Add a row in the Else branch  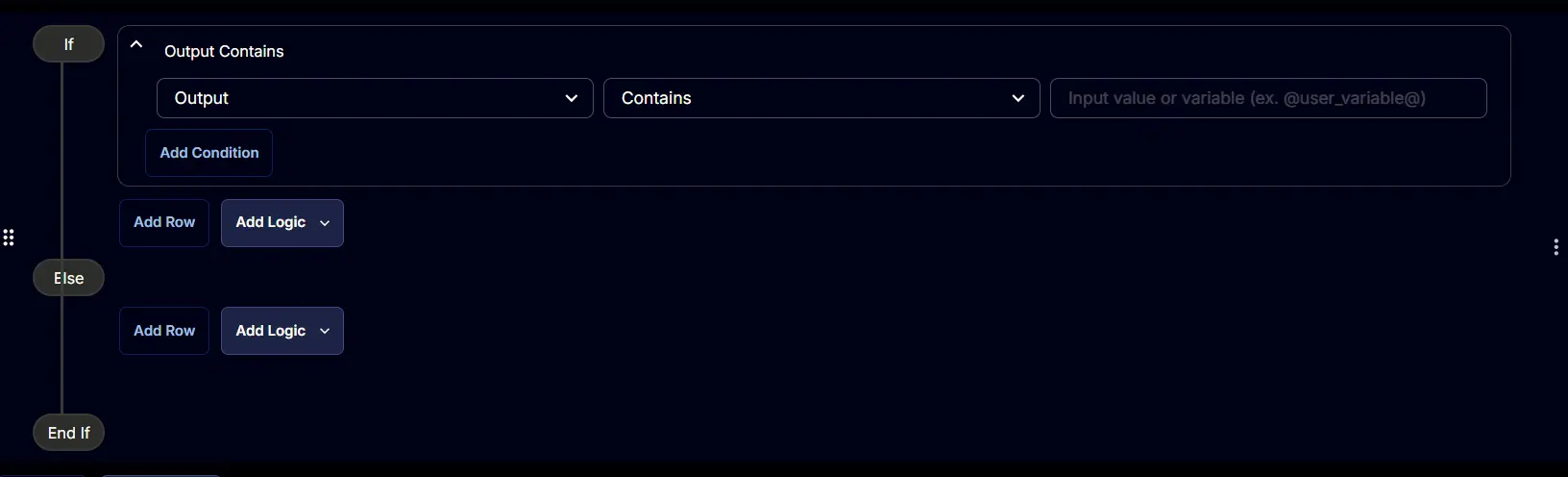pos(164,331)
